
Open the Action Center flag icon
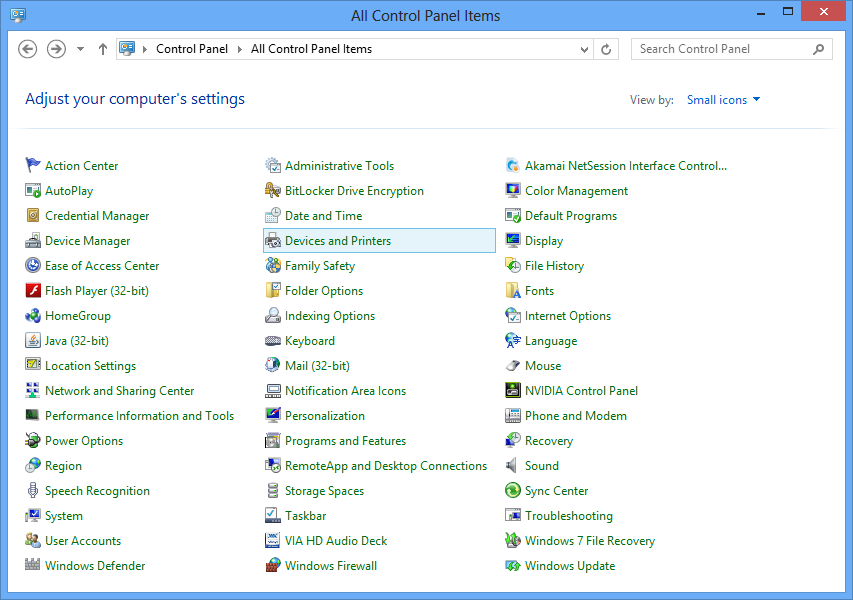[x=33, y=165]
